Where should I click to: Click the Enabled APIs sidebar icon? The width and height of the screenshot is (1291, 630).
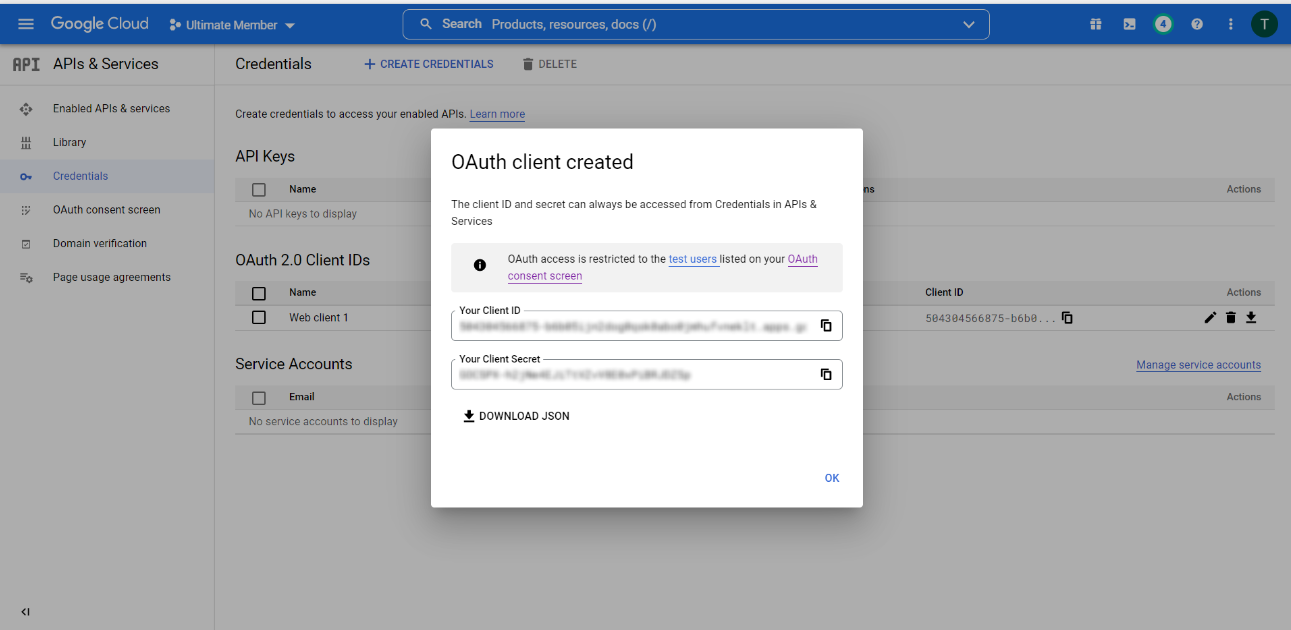click(26, 109)
